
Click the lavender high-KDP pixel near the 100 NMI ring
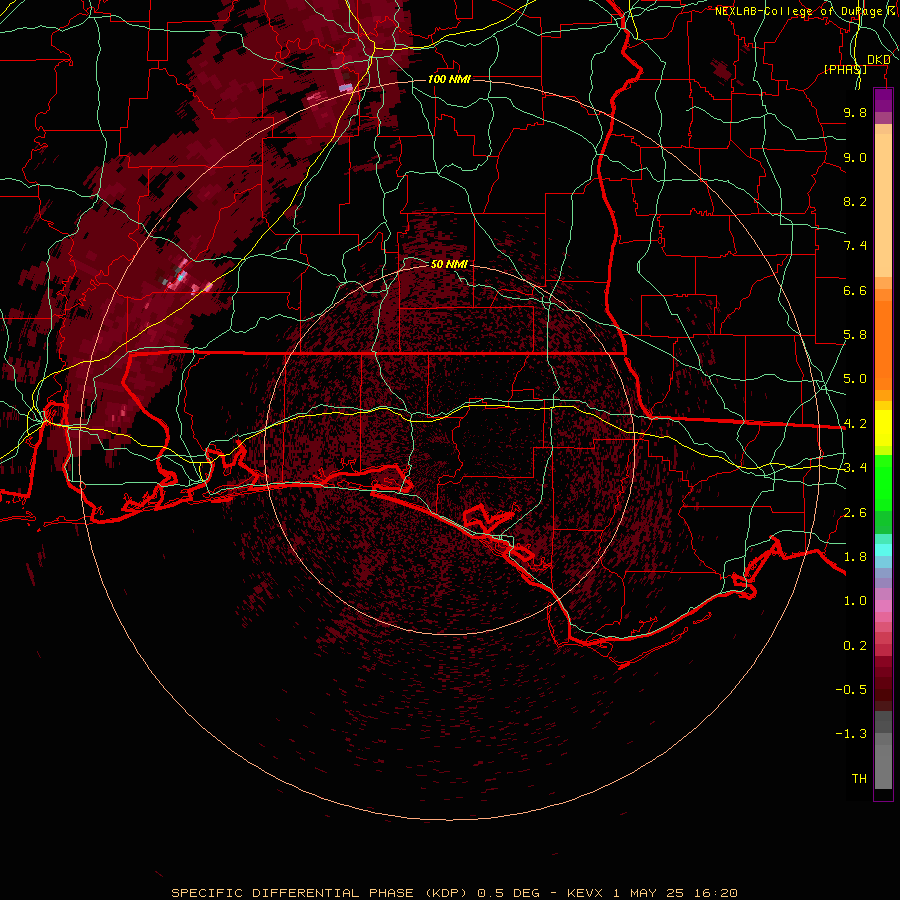click(346, 87)
